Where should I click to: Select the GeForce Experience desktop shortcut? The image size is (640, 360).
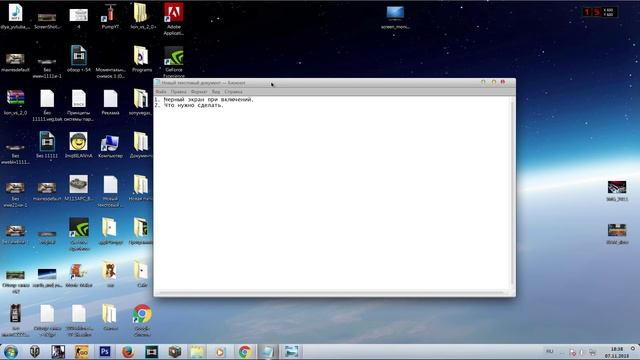click(x=174, y=61)
